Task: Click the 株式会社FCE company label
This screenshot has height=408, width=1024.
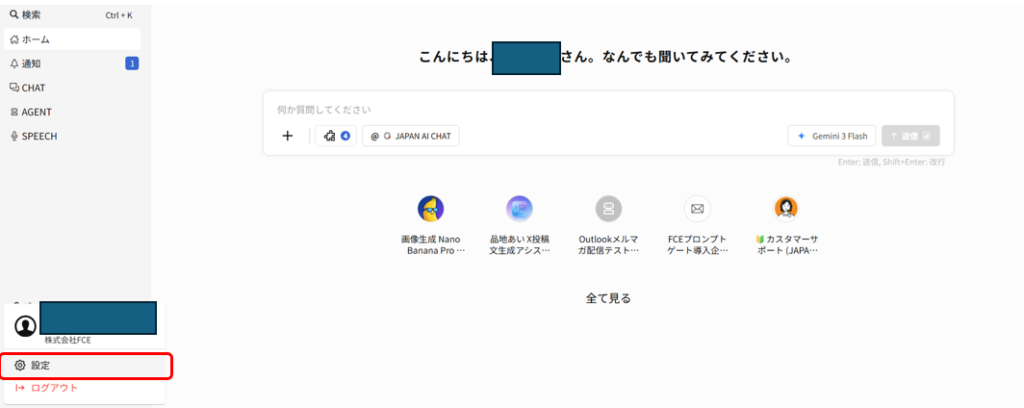Action: 67,340
